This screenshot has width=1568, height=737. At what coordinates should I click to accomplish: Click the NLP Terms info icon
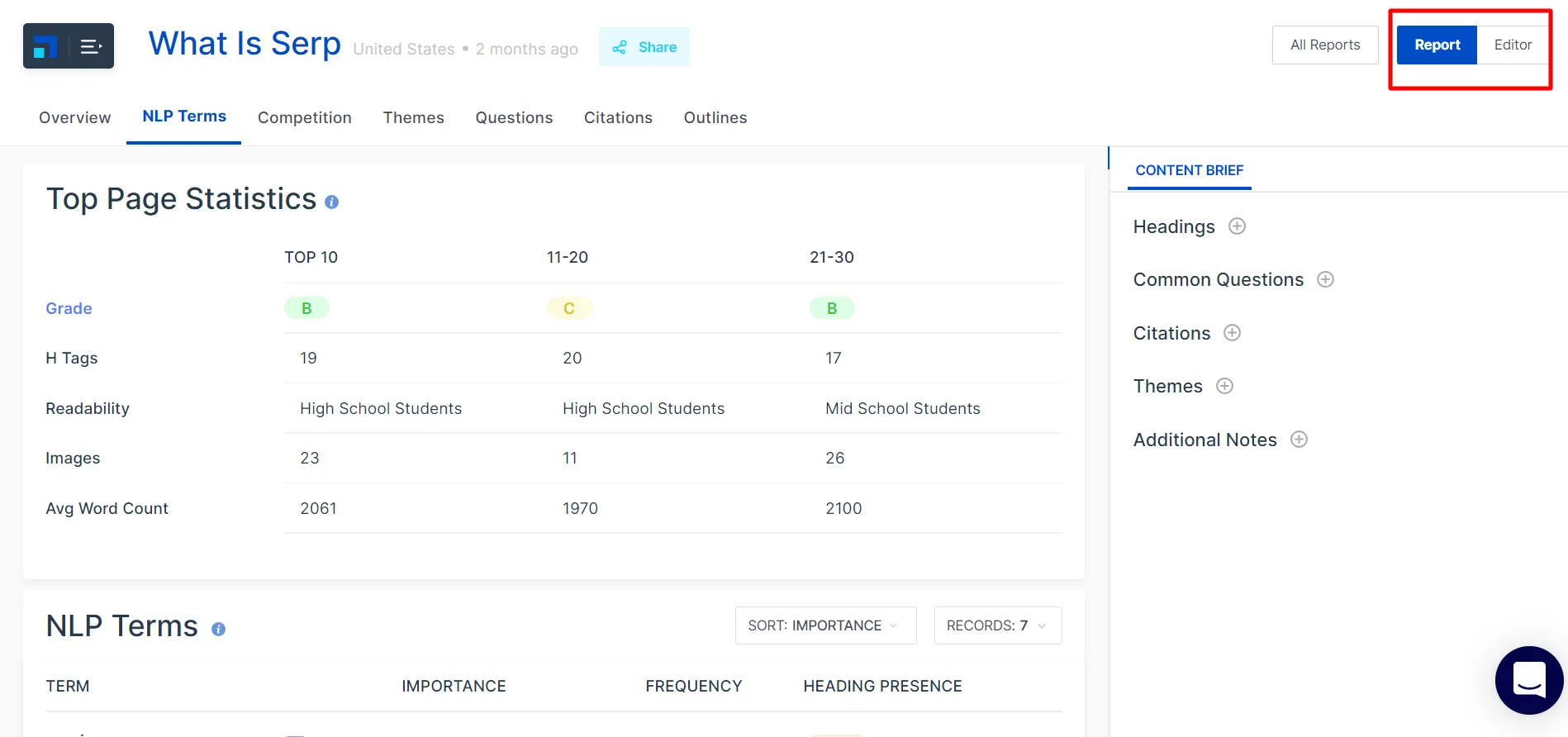point(218,629)
